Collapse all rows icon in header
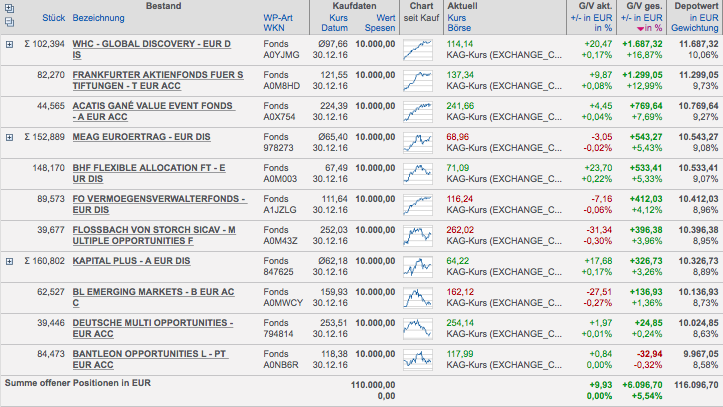The image size is (723, 407). click(9, 22)
